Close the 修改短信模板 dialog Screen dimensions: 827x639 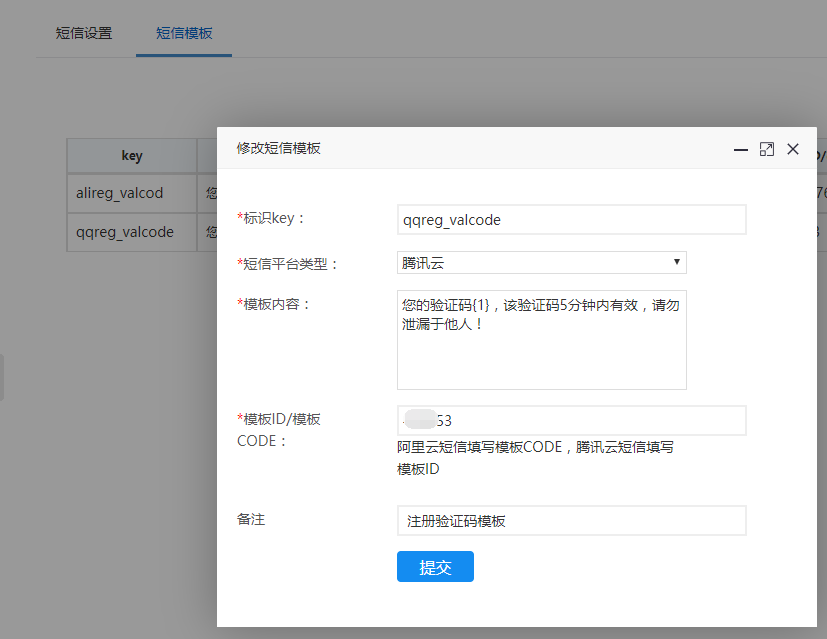(x=793, y=149)
